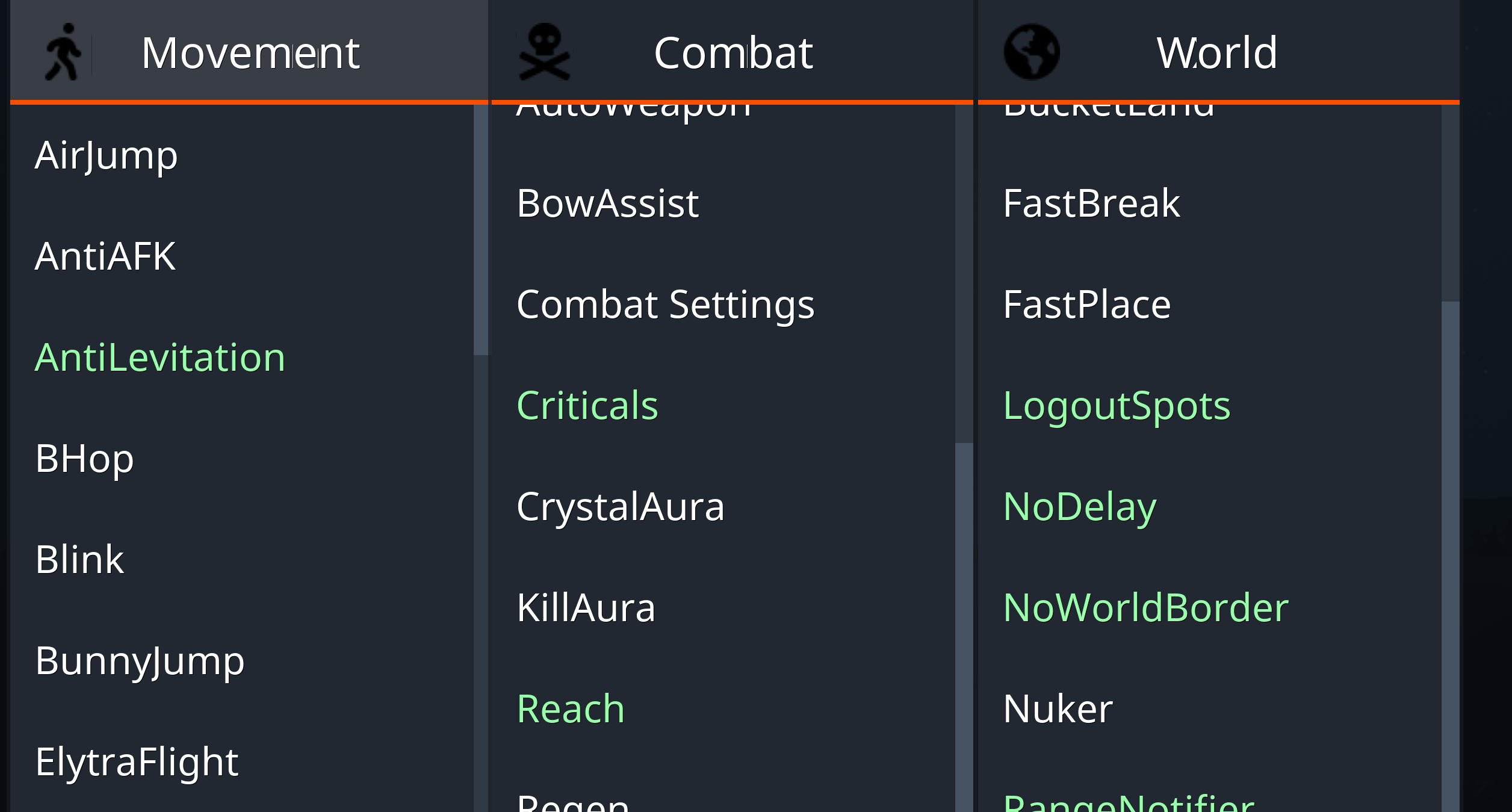Click the Movement panel scrollbar thumb
Screen dimensions: 1512x812
481,230
